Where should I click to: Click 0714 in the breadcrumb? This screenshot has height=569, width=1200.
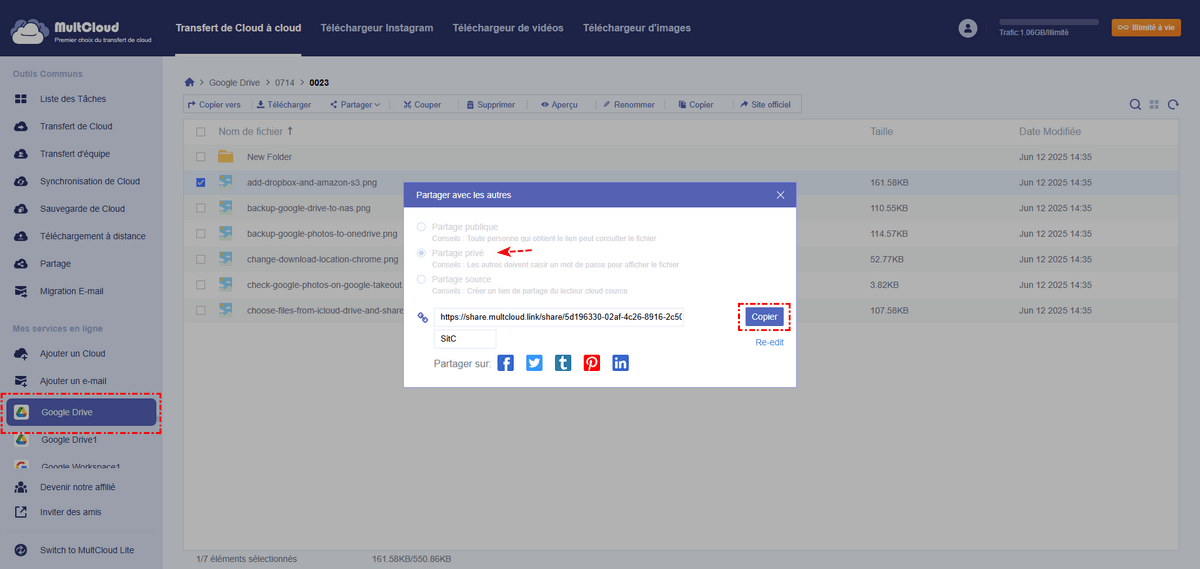tap(284, 81)
